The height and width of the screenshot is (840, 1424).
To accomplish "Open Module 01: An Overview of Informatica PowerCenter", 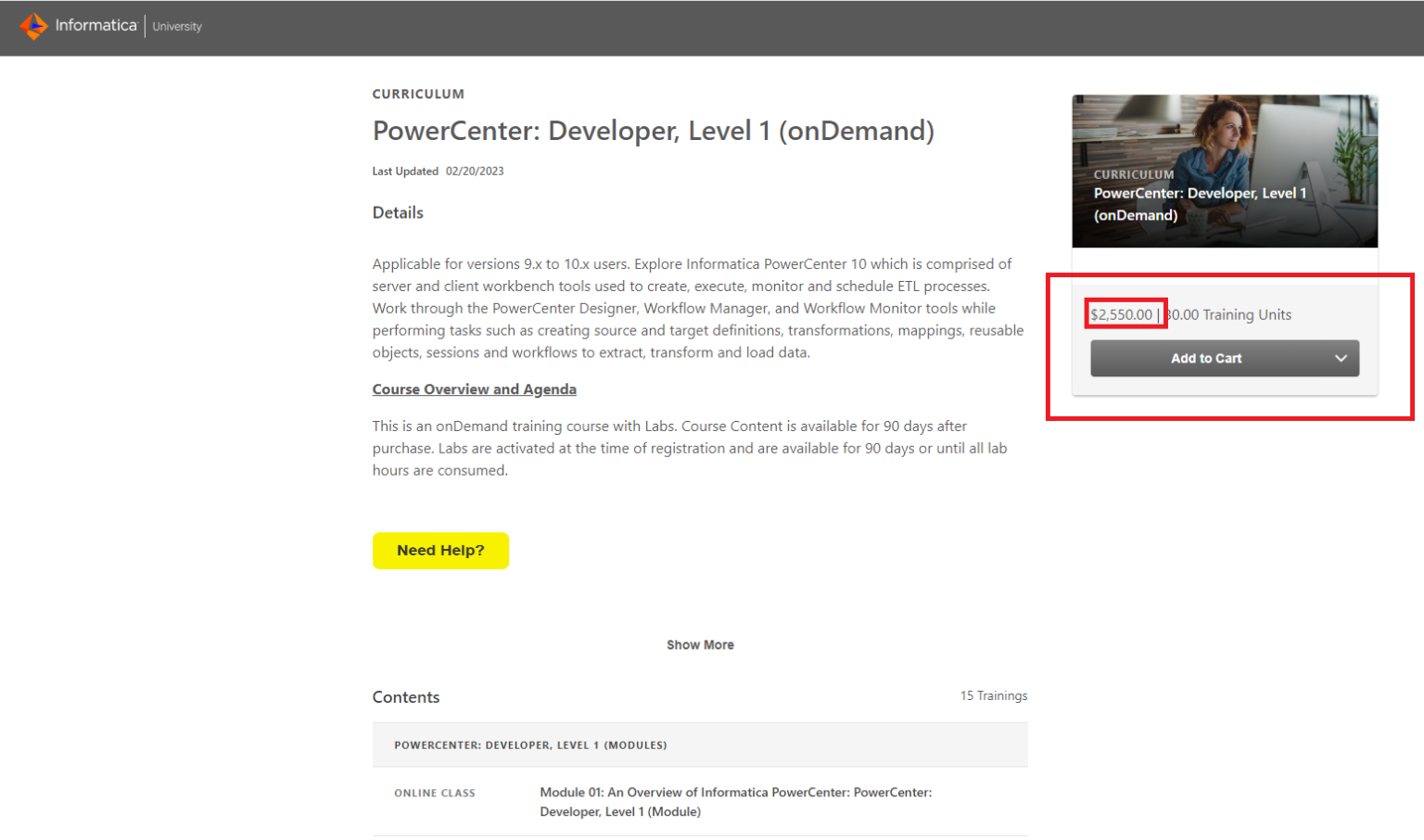I will click(735, 803).
